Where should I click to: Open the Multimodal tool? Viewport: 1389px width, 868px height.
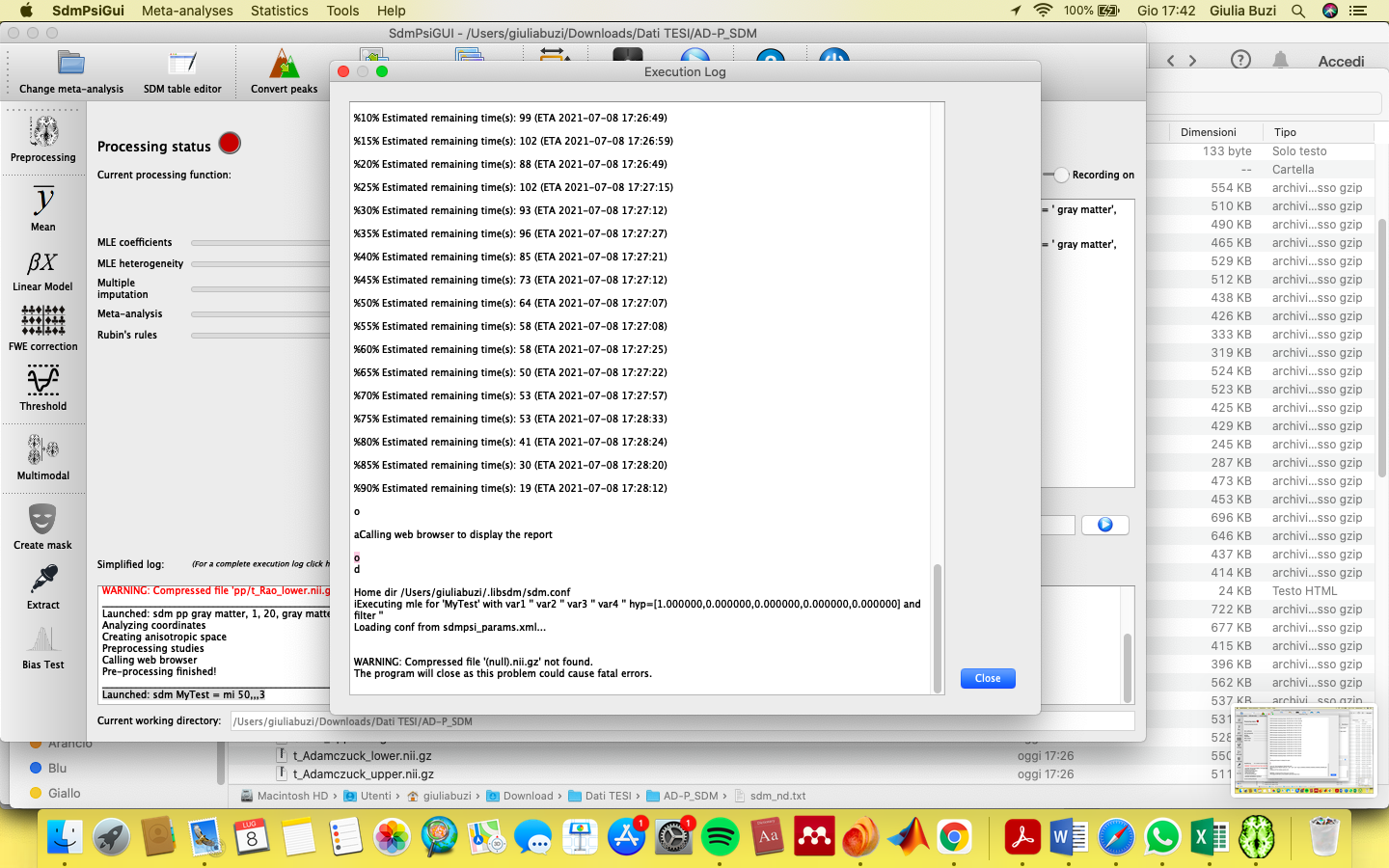(43, 457)
